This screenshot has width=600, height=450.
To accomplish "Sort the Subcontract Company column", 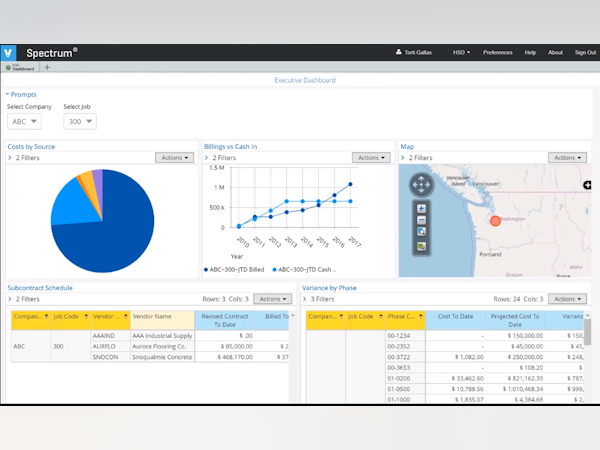I will pyautogui.click(x=46, y=316).
